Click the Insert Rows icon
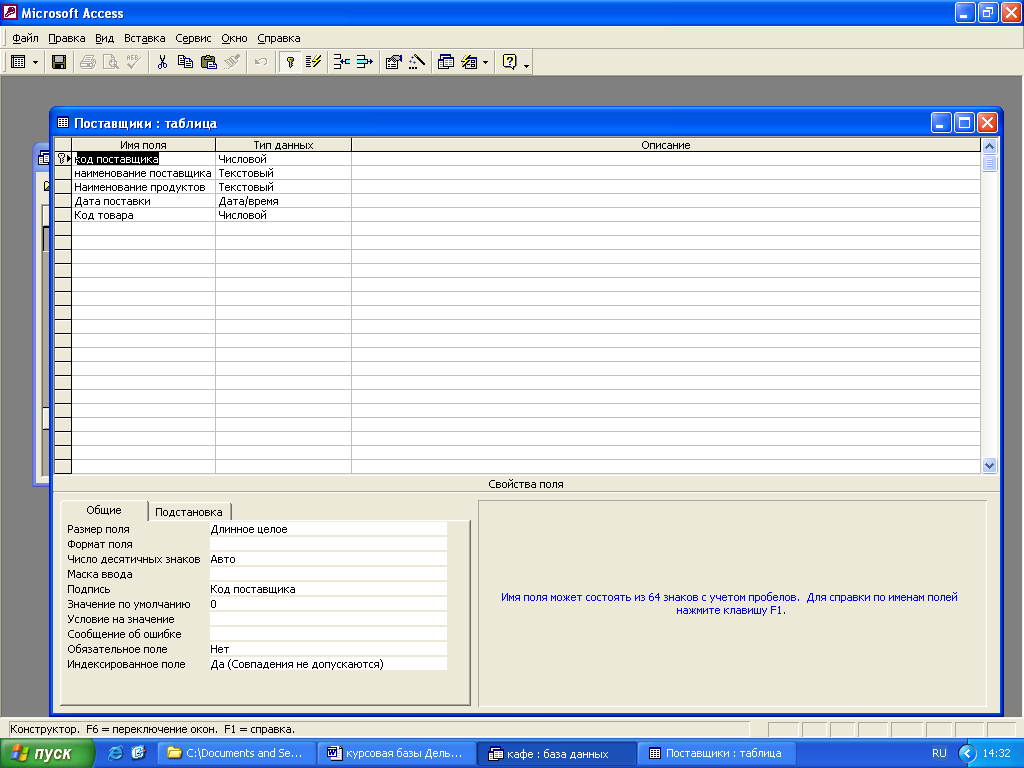Viewport: 1024px width, 768px height. point(342,62)
